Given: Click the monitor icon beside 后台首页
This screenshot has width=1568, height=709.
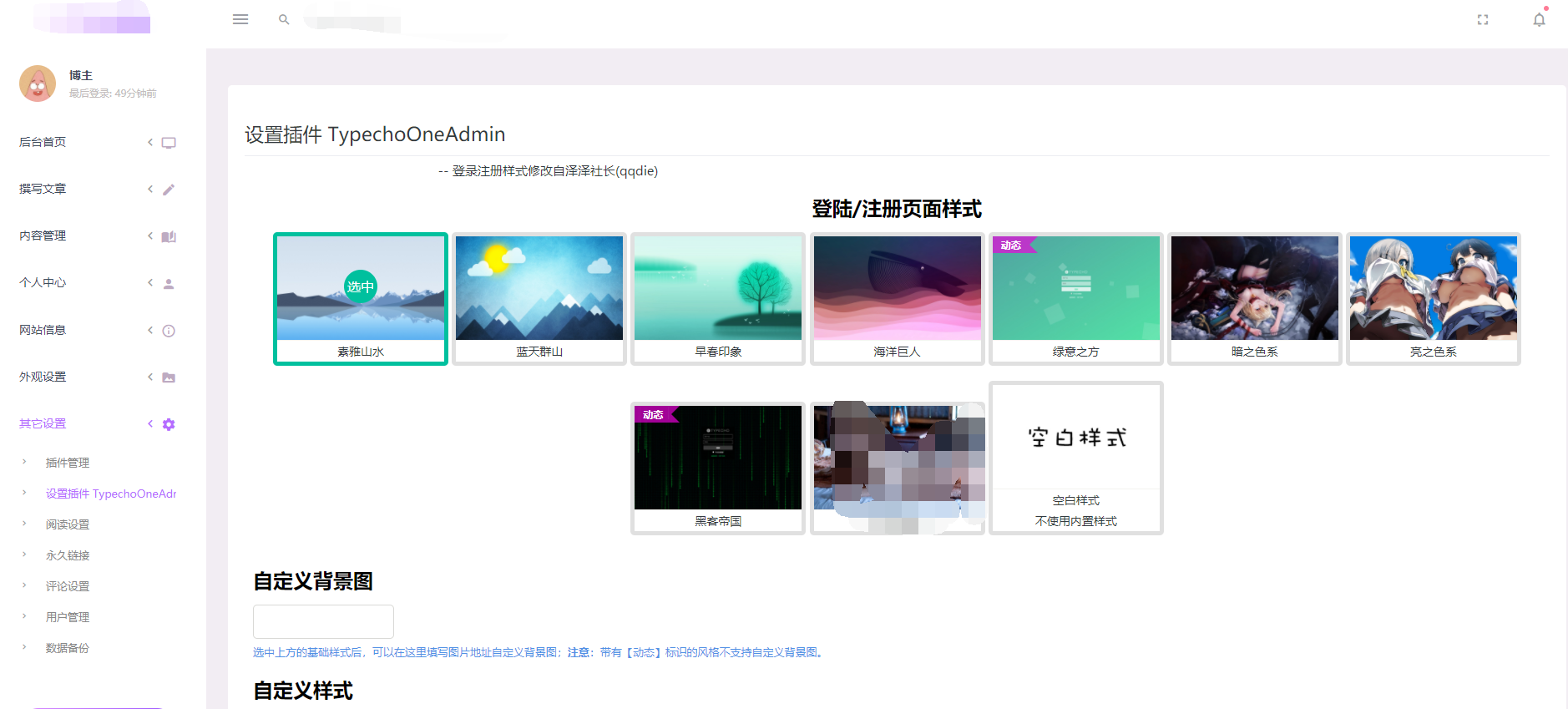Looking at the screenshot, I should click(169, 143).
